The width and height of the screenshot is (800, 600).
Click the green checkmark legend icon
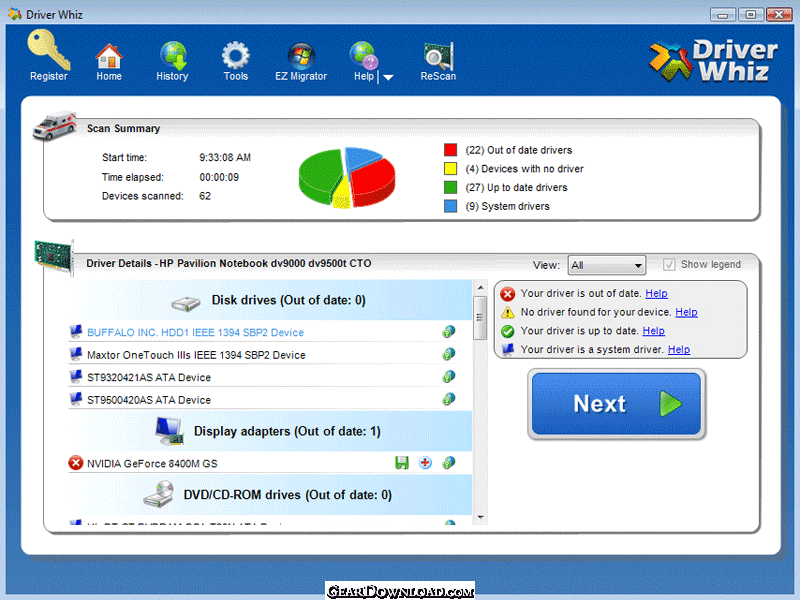507,331
